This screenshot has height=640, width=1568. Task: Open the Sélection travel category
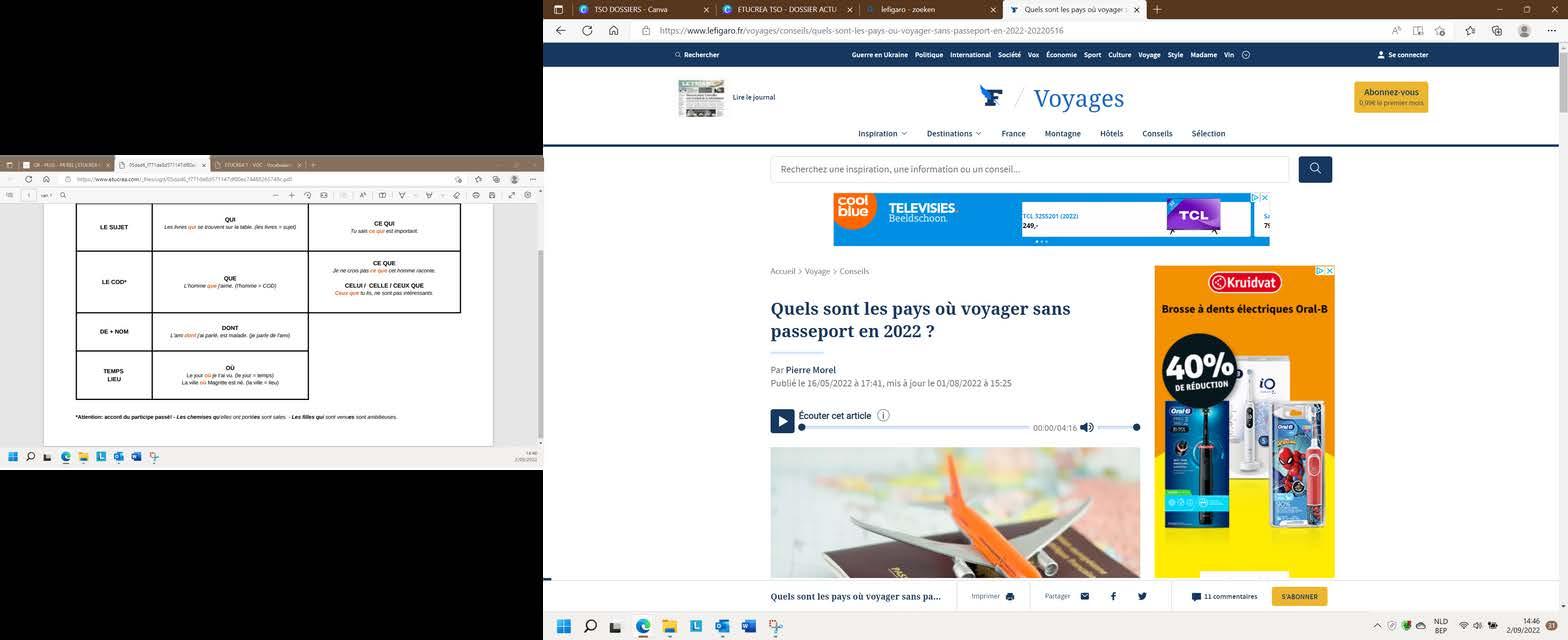[x=1208, y=133]
